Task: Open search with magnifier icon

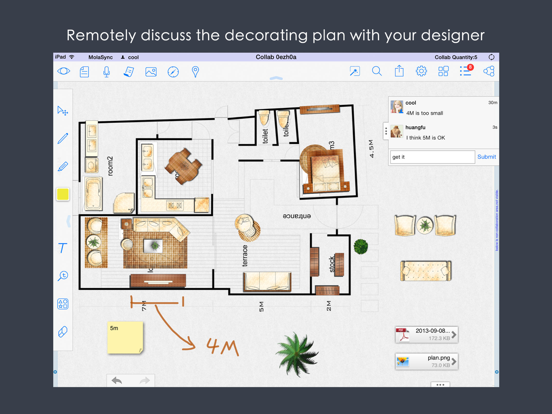Action: (x=377, y=71)
